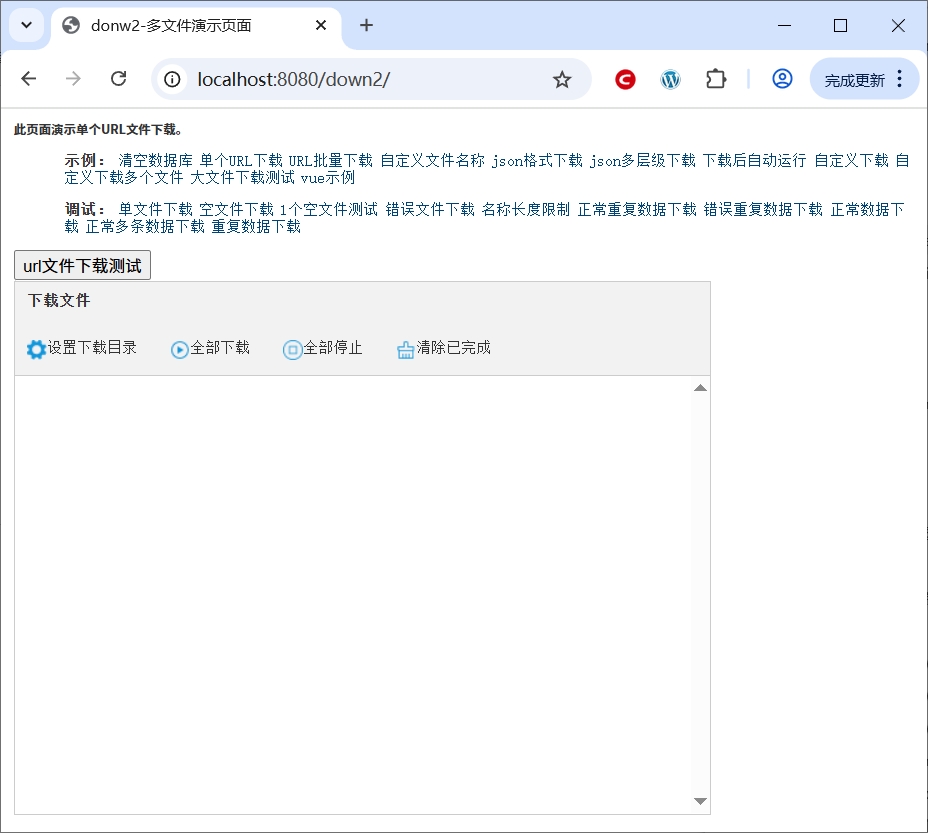Go back to previous page
The width and height of the screenshot is (928, 833).
(x=28, y=79)
